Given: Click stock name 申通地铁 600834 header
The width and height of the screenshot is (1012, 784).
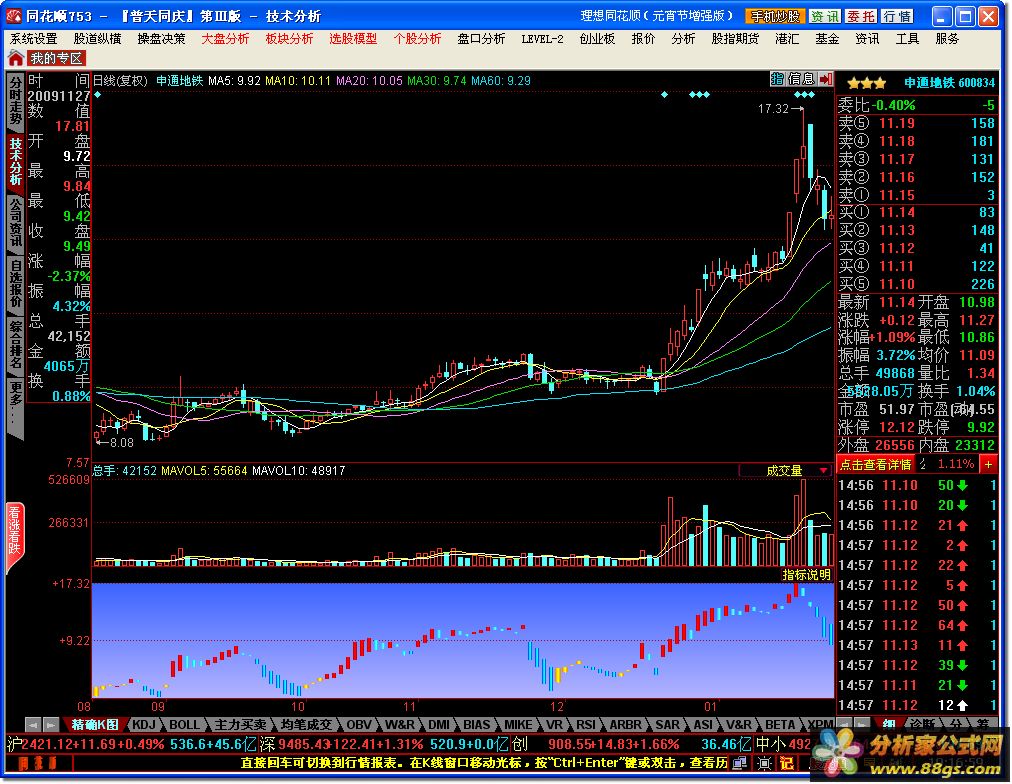Looking at the screenshot, I should pos(949,83).
